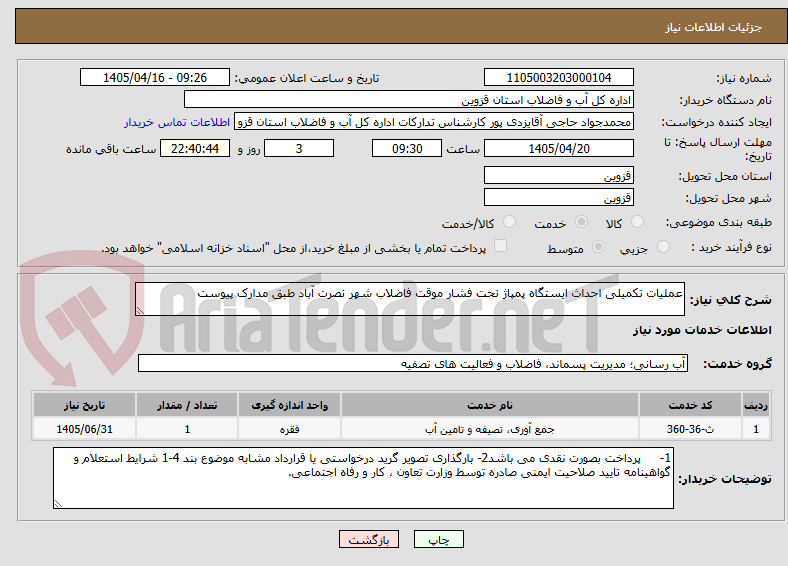Screen dimensions: 788x566
Task: Click the buyer notes text area
Action: tap(363, 478)
